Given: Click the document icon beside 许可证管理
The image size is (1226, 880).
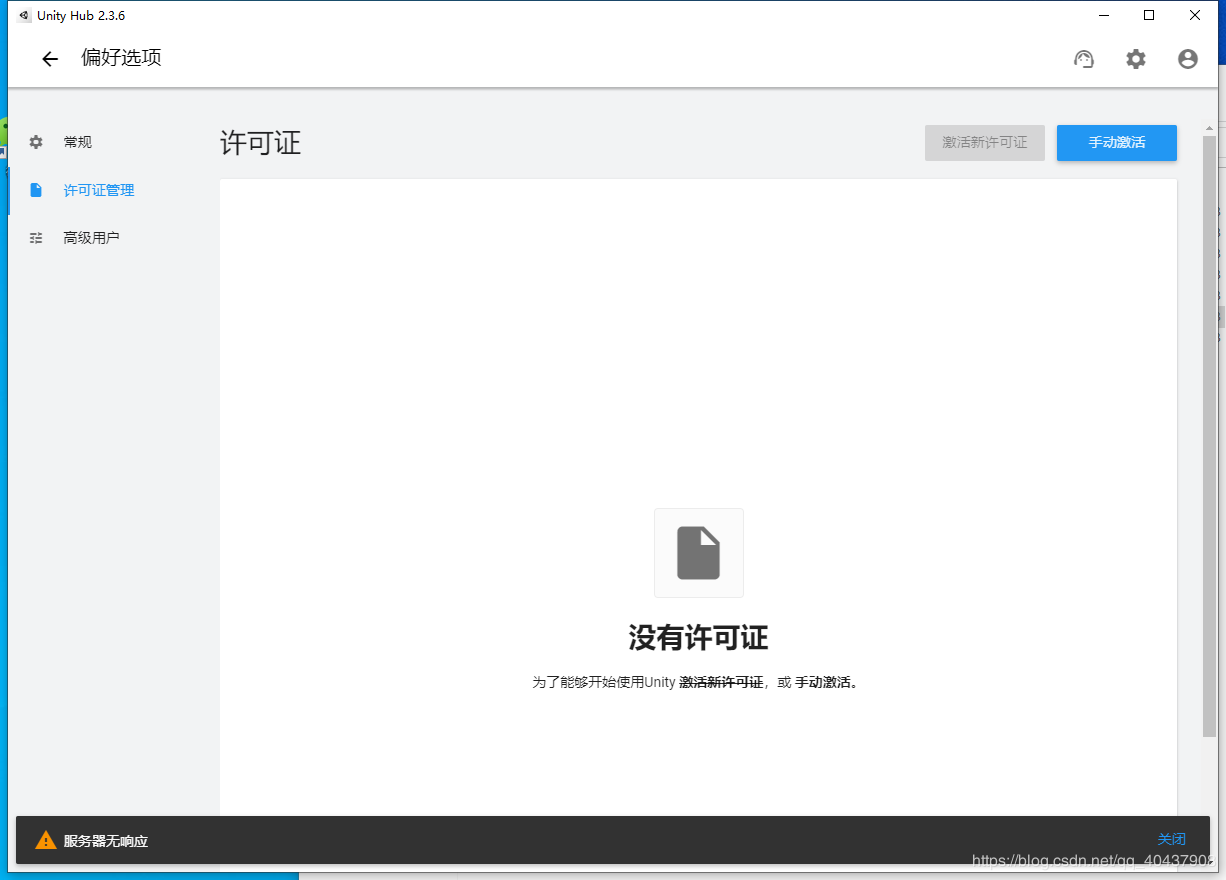Looking at the screenshot, I should coord(36,190).
